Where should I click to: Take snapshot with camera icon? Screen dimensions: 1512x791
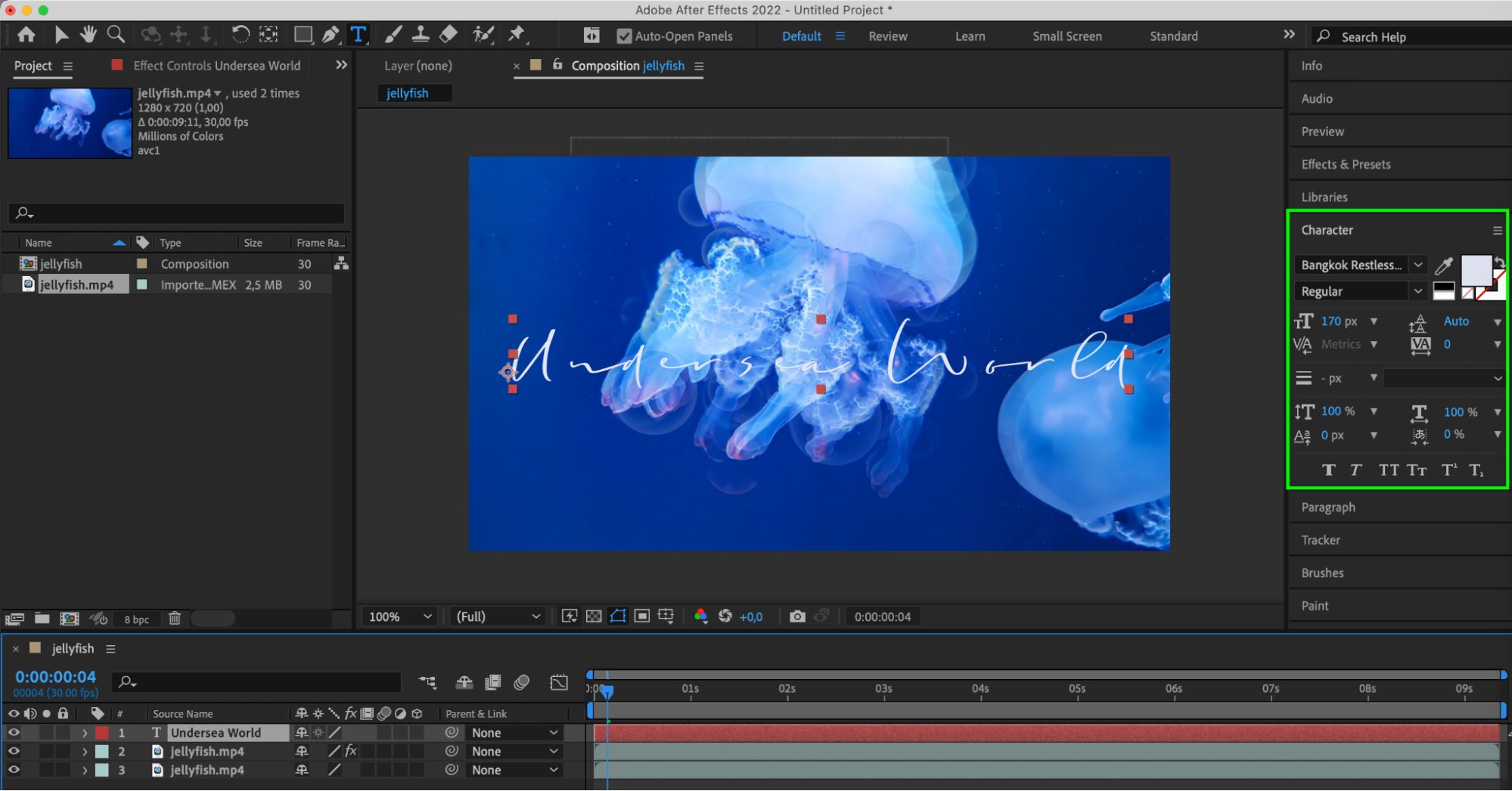point(796,616)
